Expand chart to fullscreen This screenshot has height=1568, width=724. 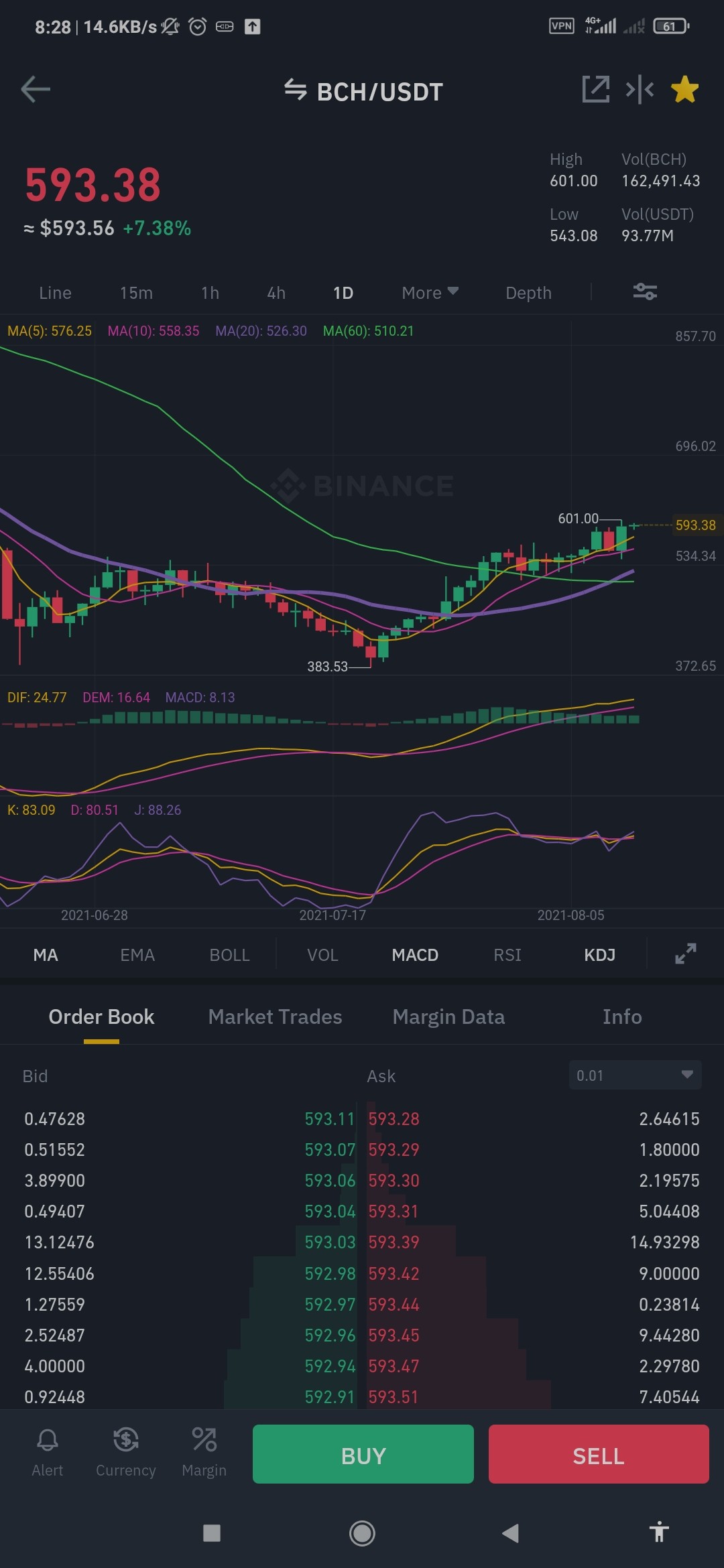point(685,954)
